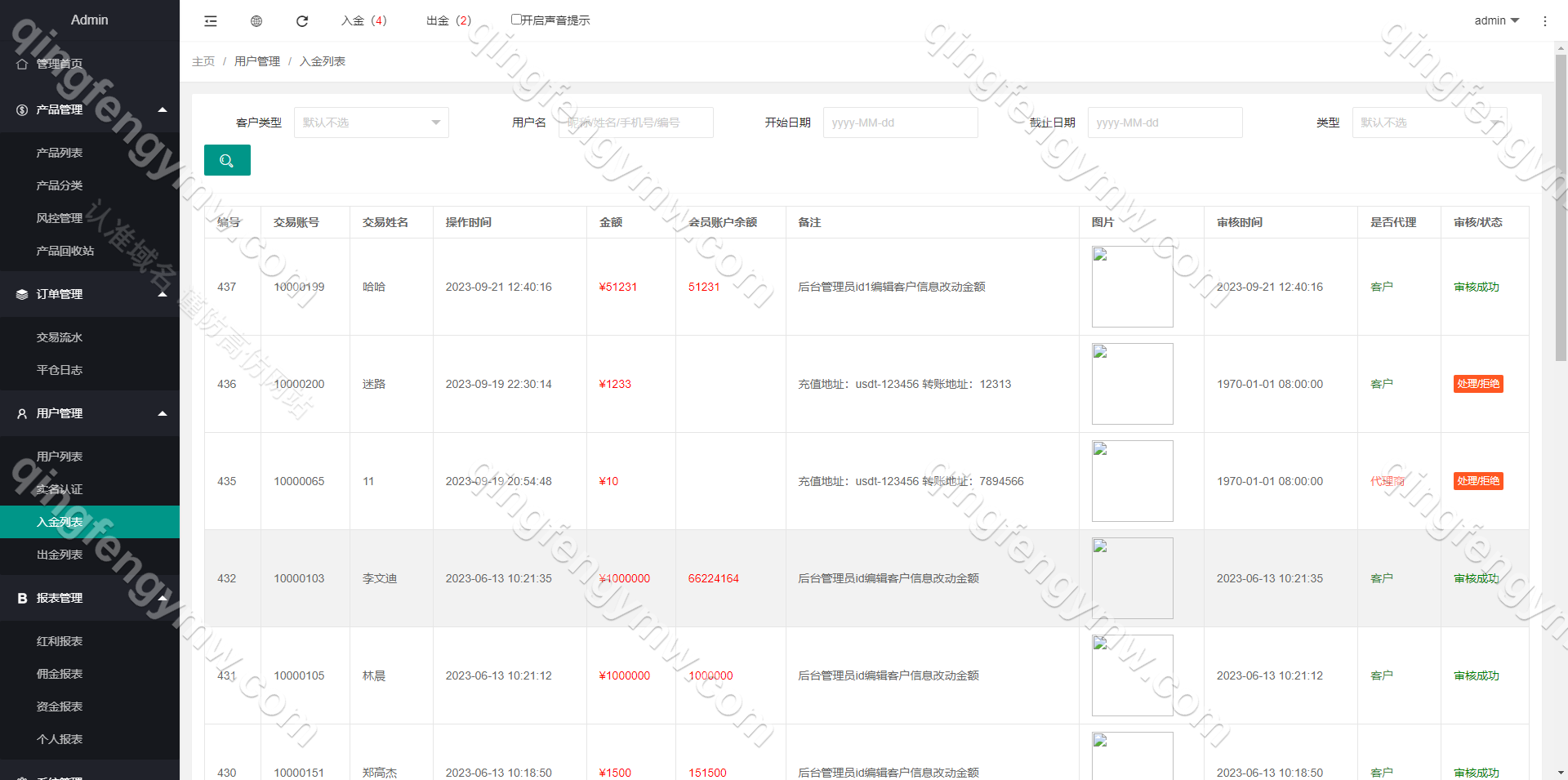Click the green search button
Viewport: 1568px width, 780px height.
point(227,160)
